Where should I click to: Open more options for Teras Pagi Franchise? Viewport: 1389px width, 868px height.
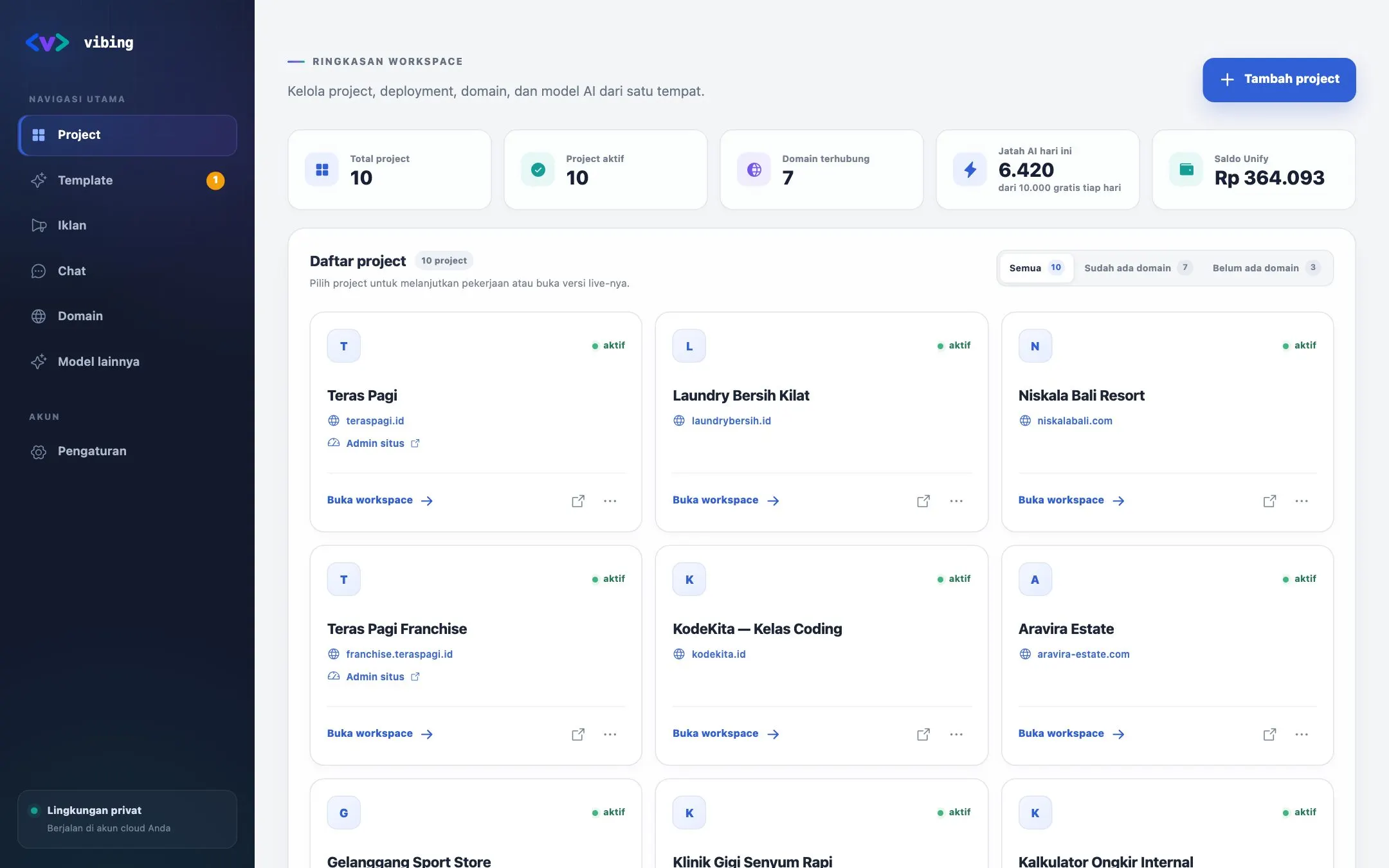pyautogui.click(x=610, y=734)
